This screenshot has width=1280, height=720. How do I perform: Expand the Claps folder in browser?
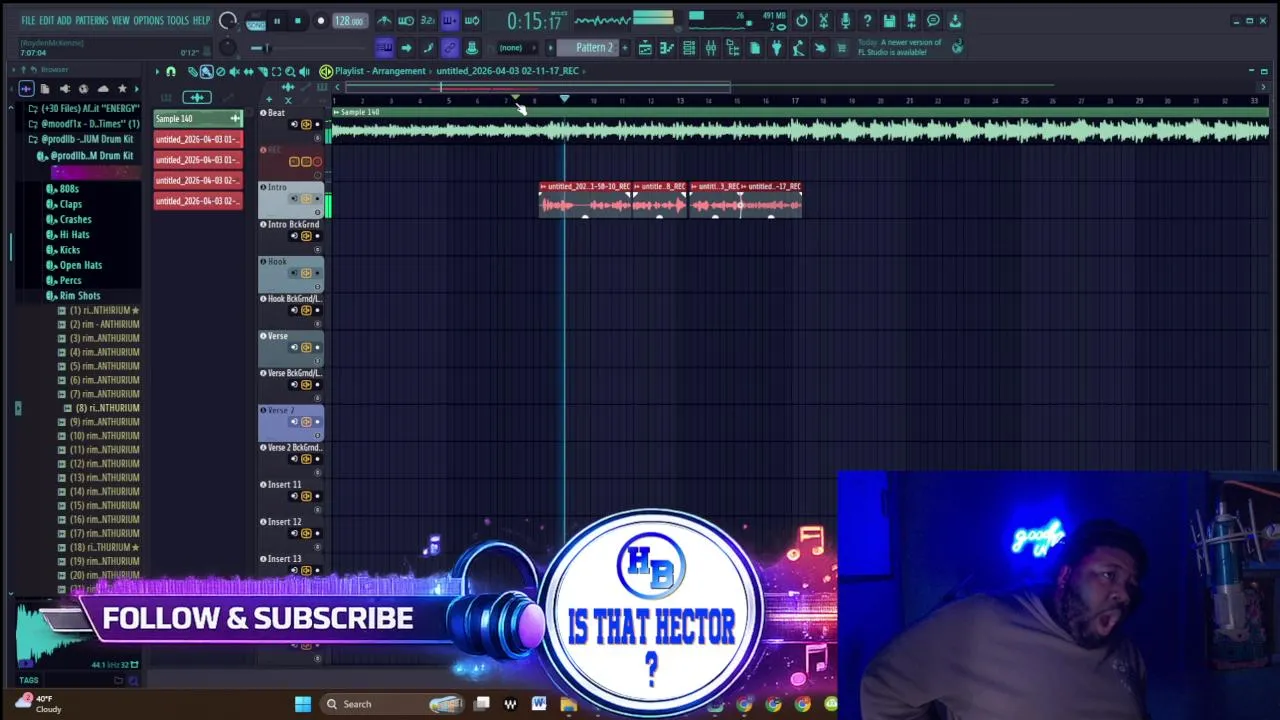click(71, 204)
